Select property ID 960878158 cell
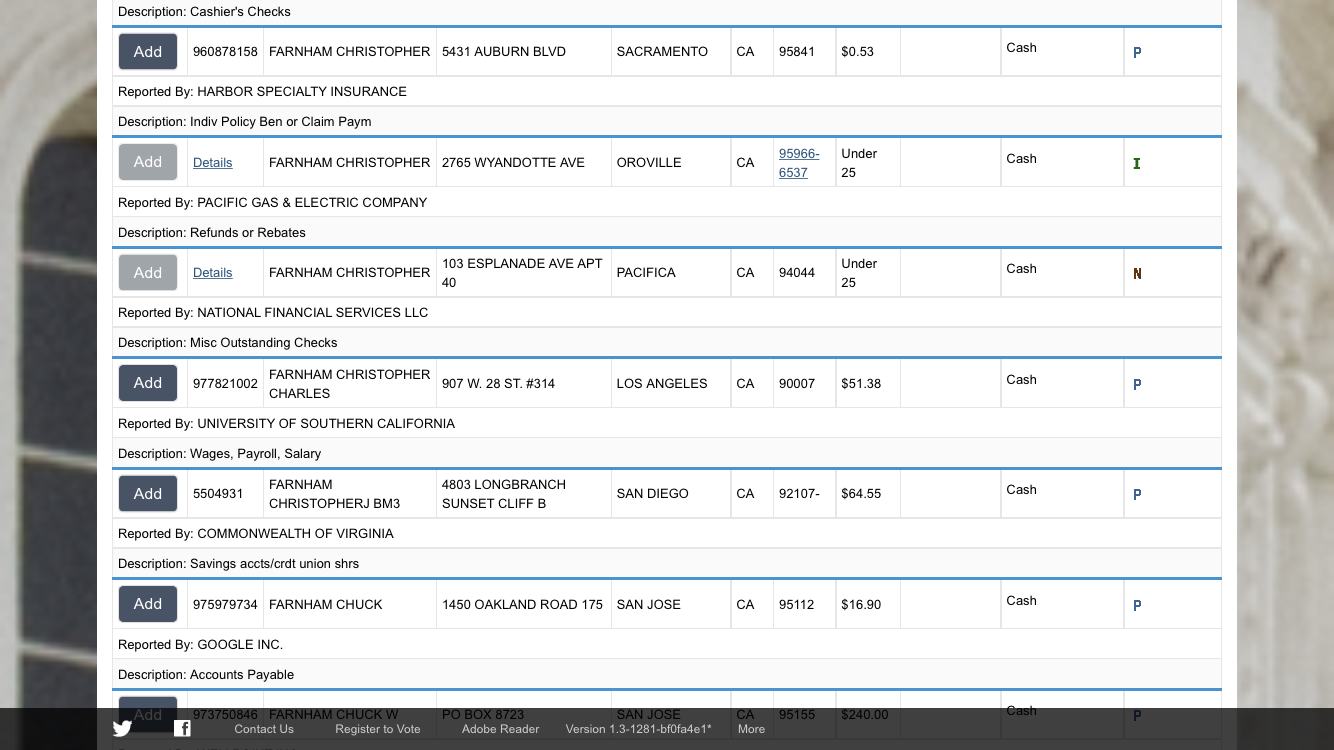1334x750 pixels. (225, 52)
